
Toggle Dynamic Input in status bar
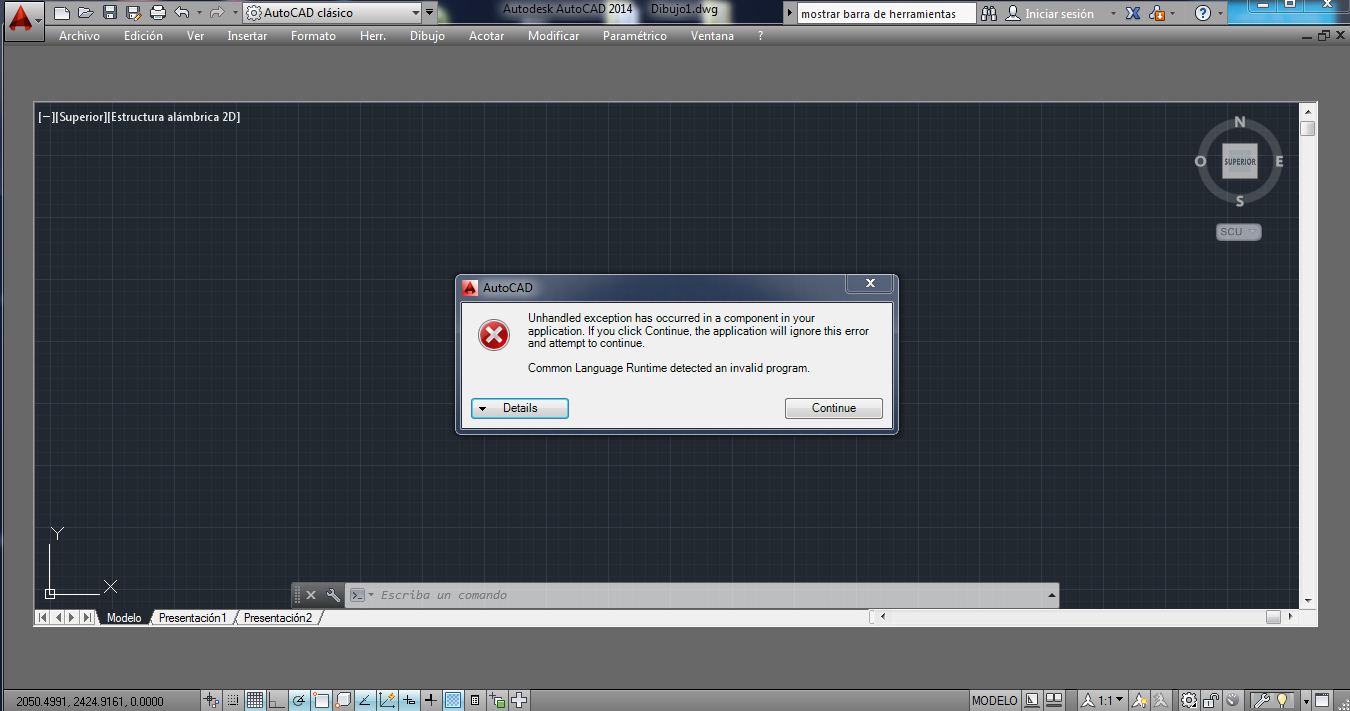tap(409, 700)
